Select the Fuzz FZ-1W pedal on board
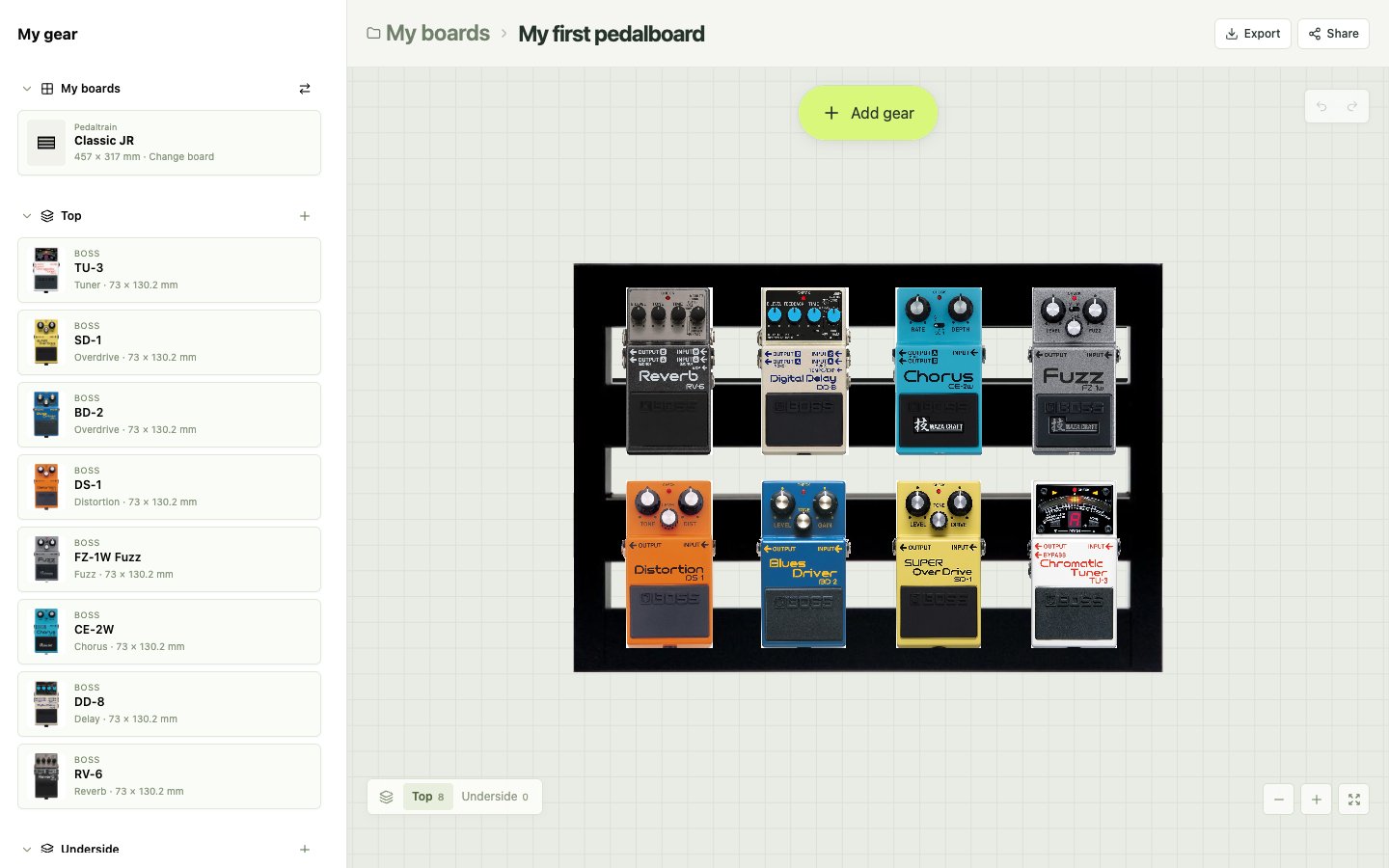1389x868 pixels. point(1074,371)
